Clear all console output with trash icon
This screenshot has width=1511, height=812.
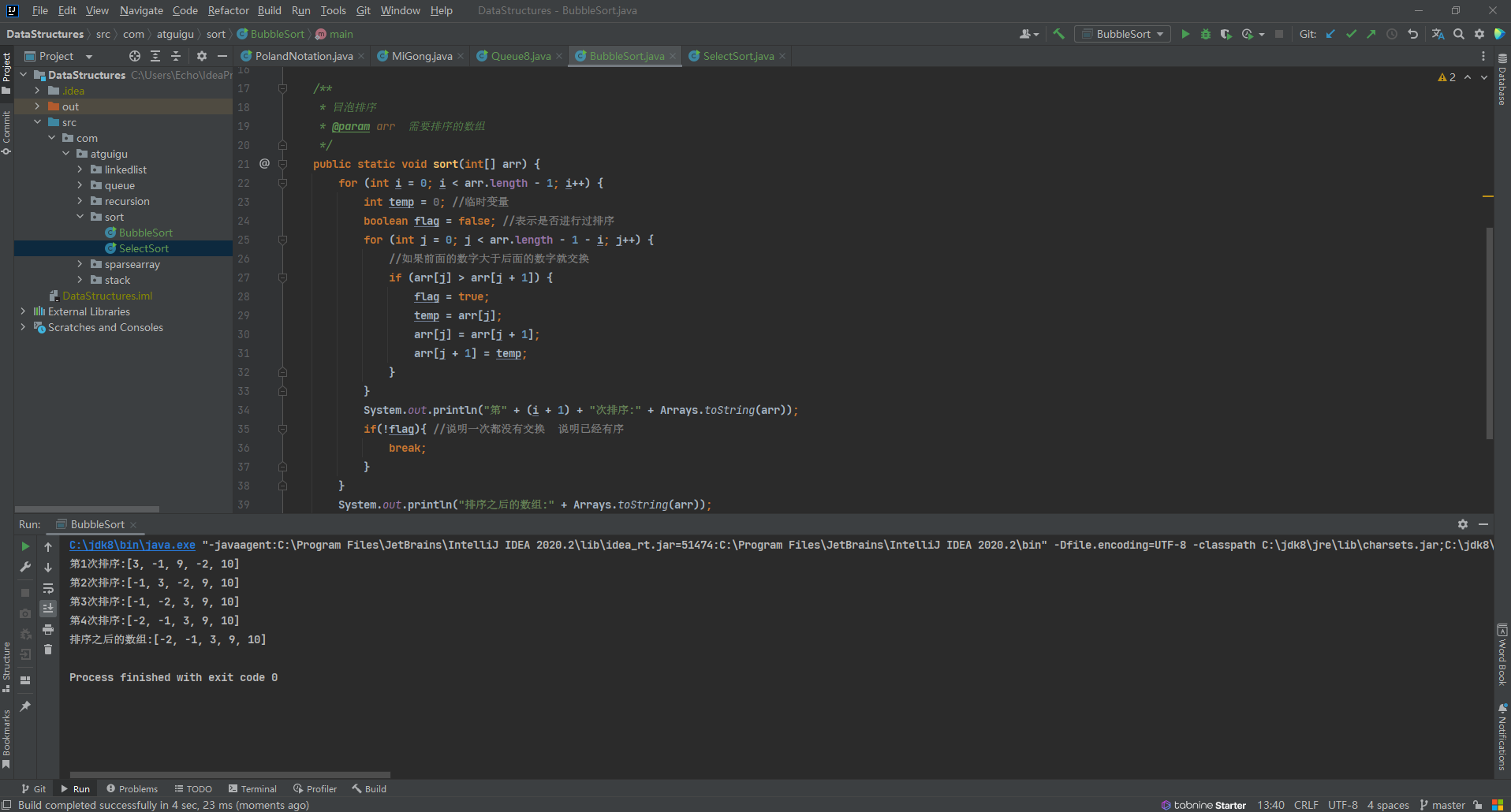point(48,650)
